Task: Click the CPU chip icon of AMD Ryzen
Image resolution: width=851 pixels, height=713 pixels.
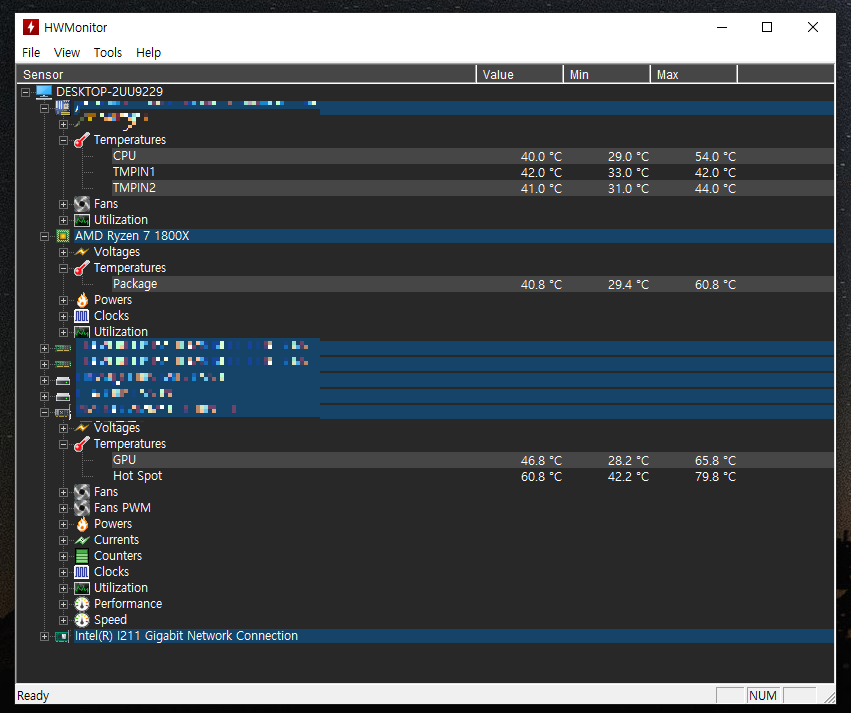Action: pos(63,236)
